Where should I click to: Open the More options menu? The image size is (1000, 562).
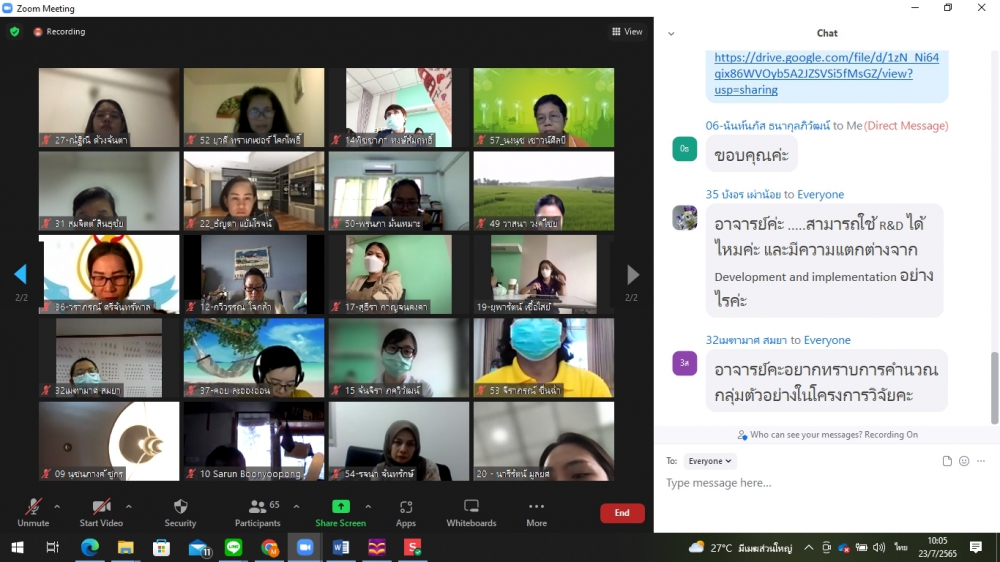pos(537,507)
